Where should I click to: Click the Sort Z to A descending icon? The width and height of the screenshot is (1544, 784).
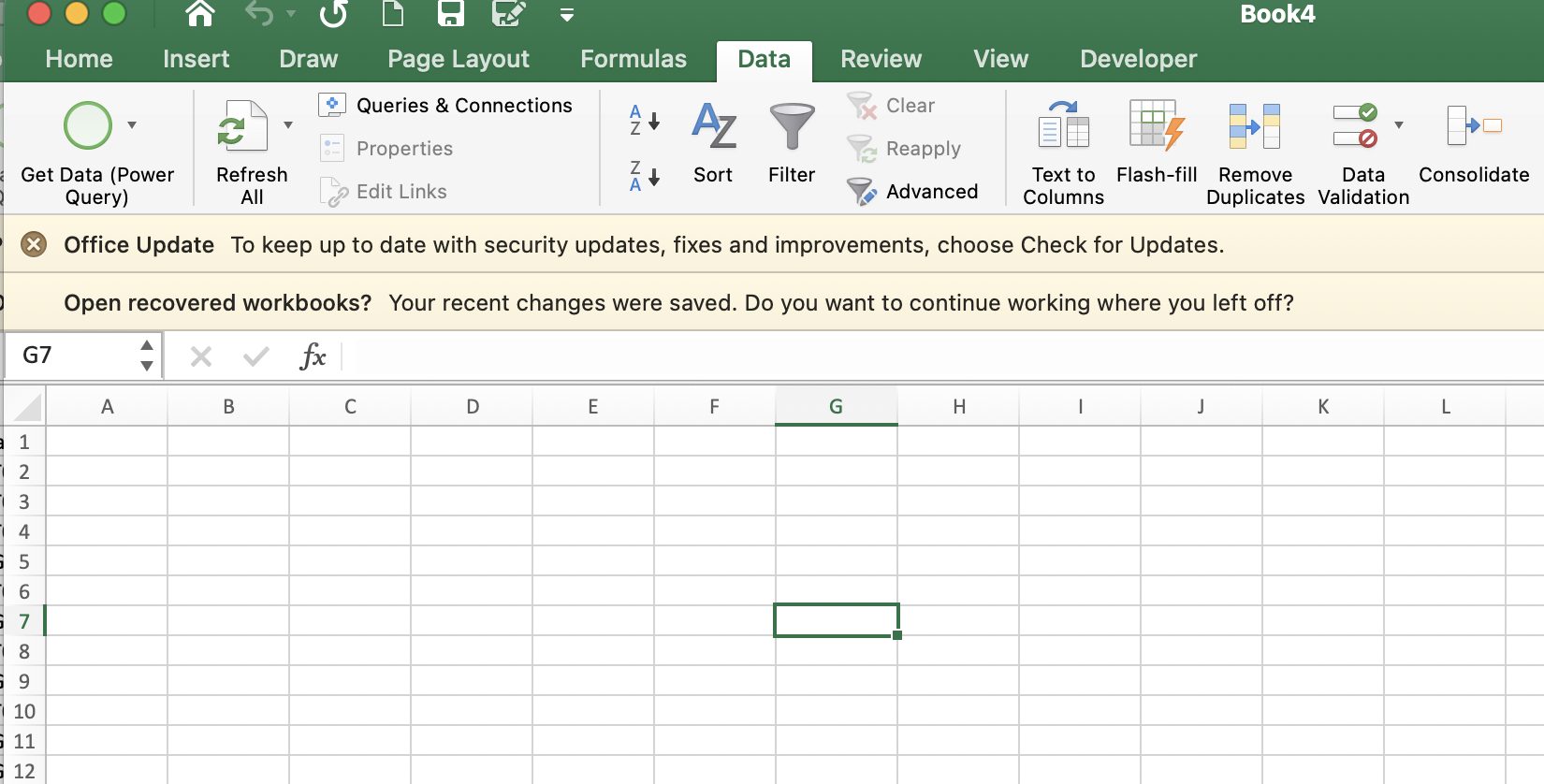(644, 176)
